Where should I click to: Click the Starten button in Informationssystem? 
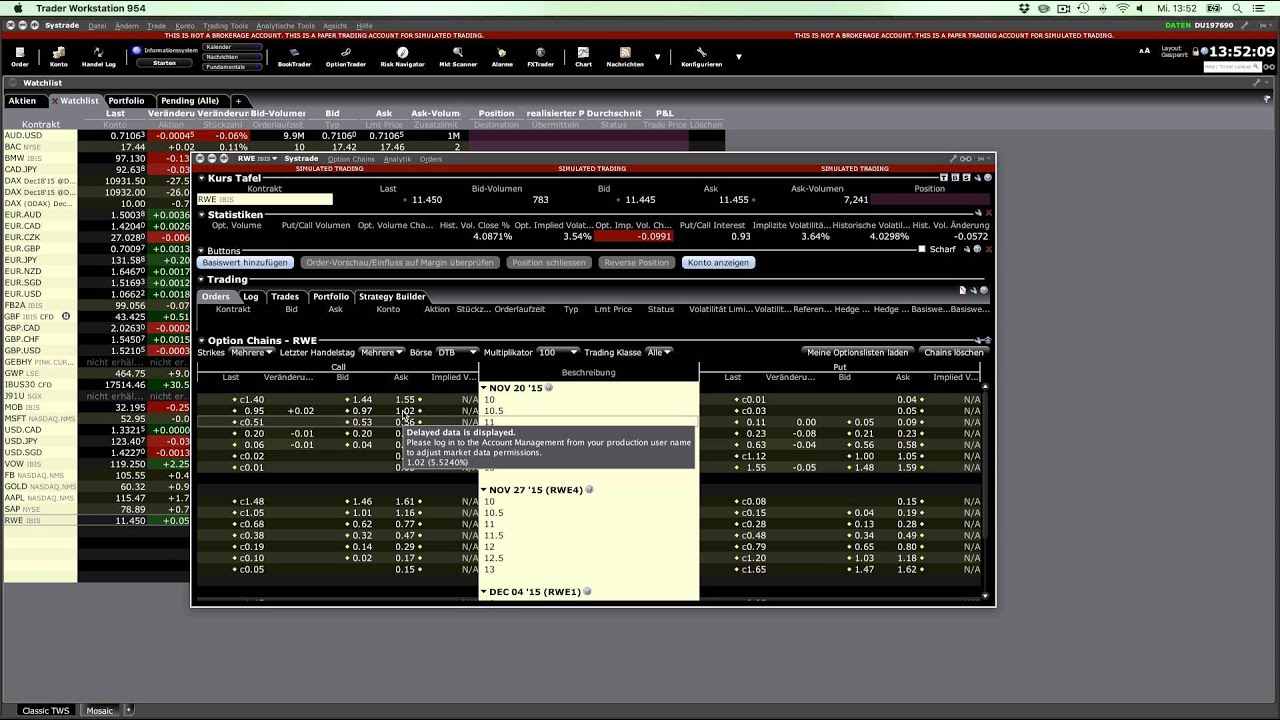(x=164, y=63)
